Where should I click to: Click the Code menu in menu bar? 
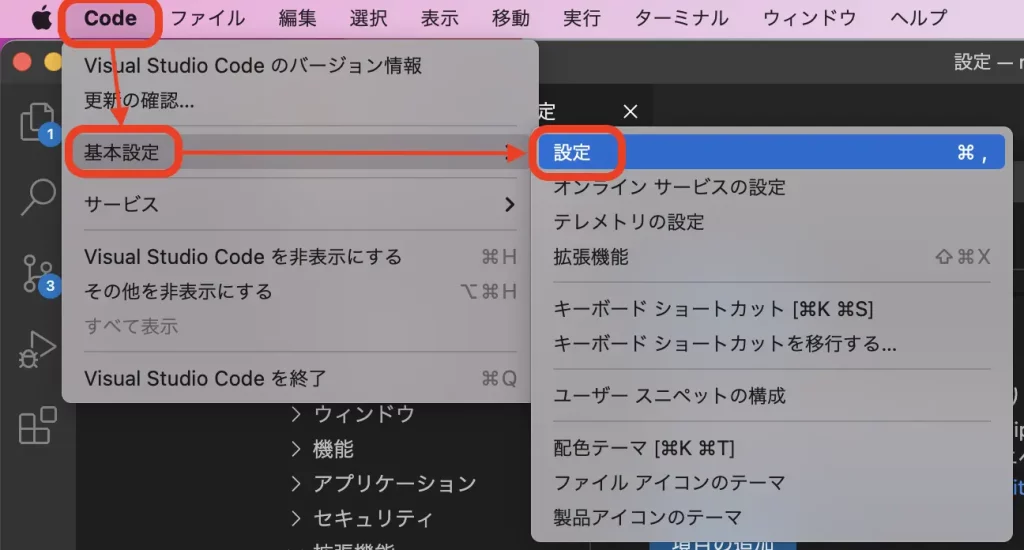click(x=110, y=18)
